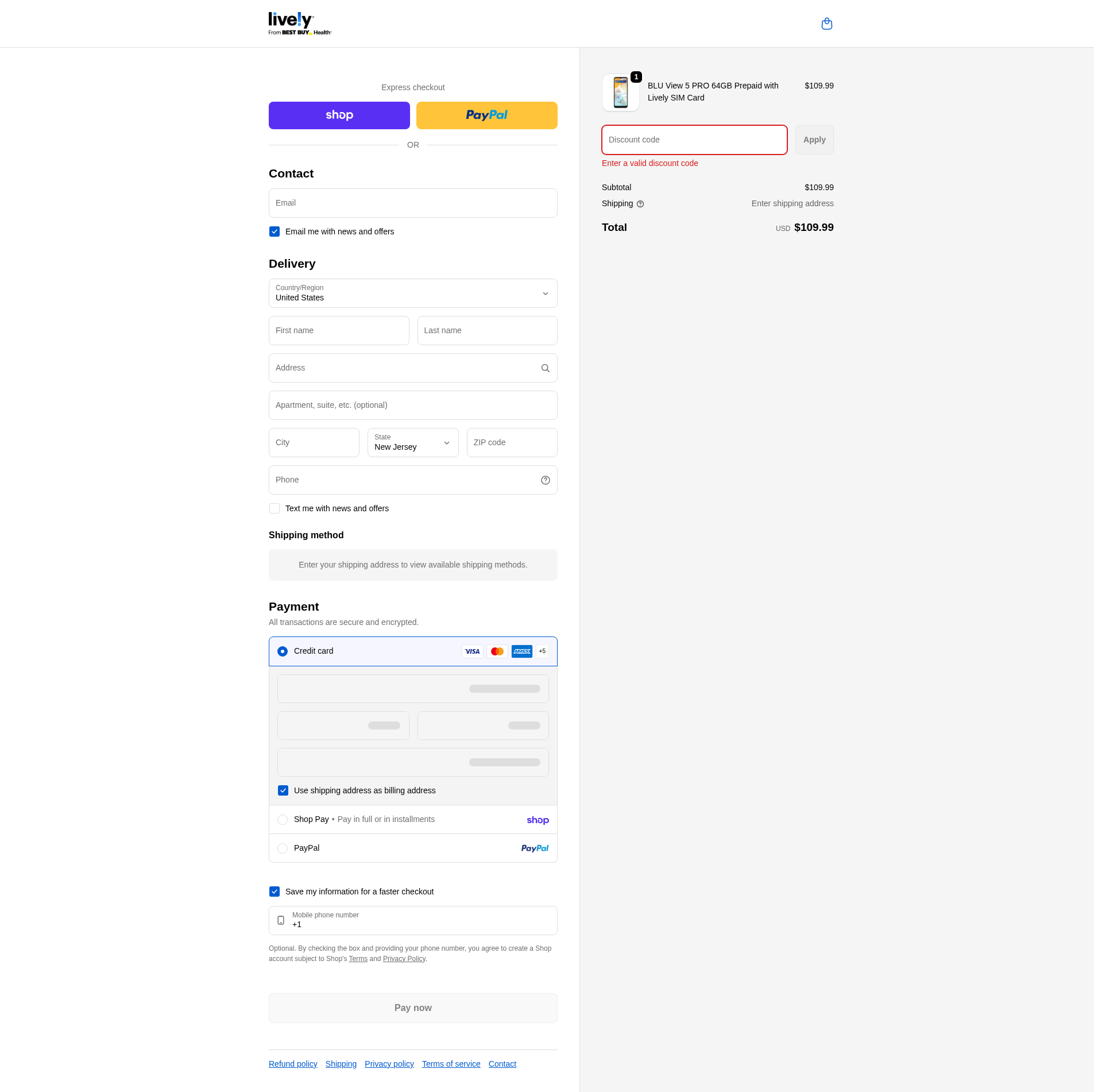This screenshot has height=1092, width=1094.
Task: Click the phone field help icon
Action: coord(545,480)
